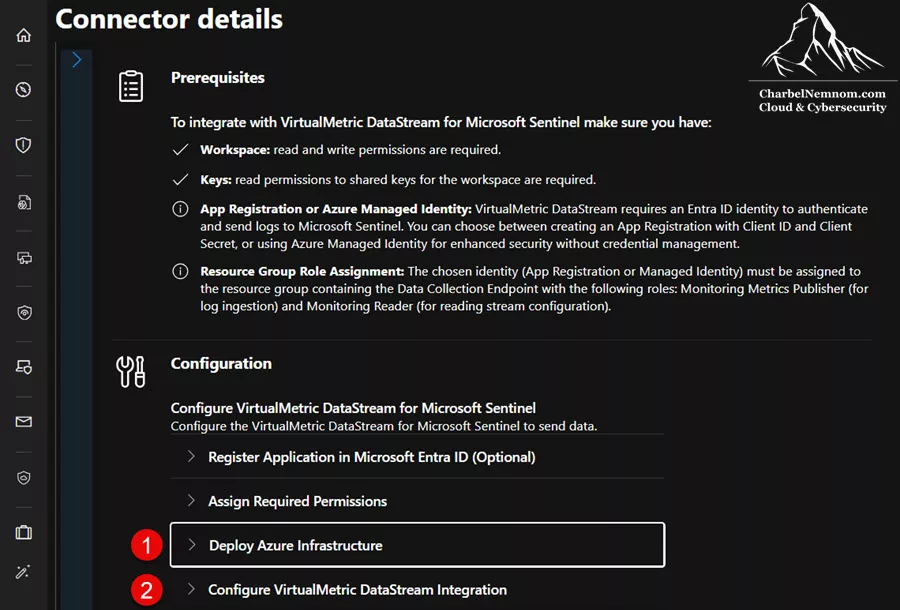Click the checkmark next to Workspace permissions

[x=180, y=150]
